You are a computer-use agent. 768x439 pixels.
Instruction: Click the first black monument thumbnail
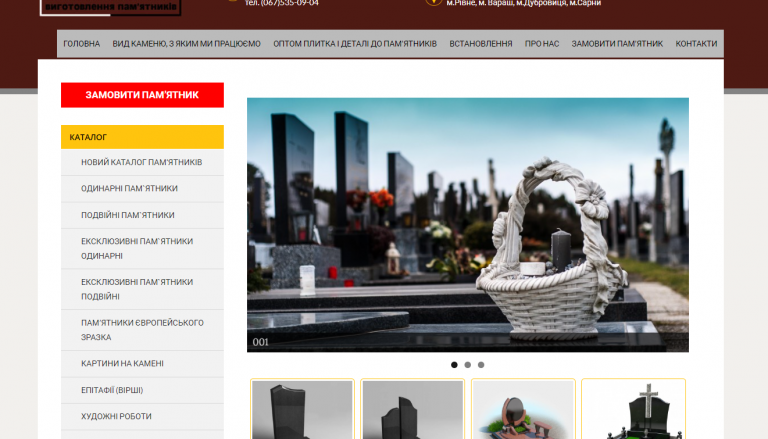pos(302,409)
